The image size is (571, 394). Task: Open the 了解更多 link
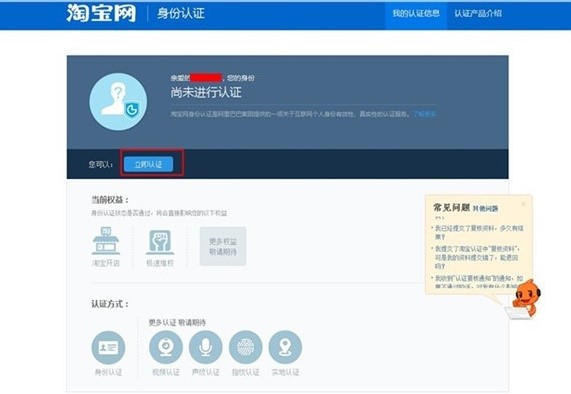click(x=424, y=114)
